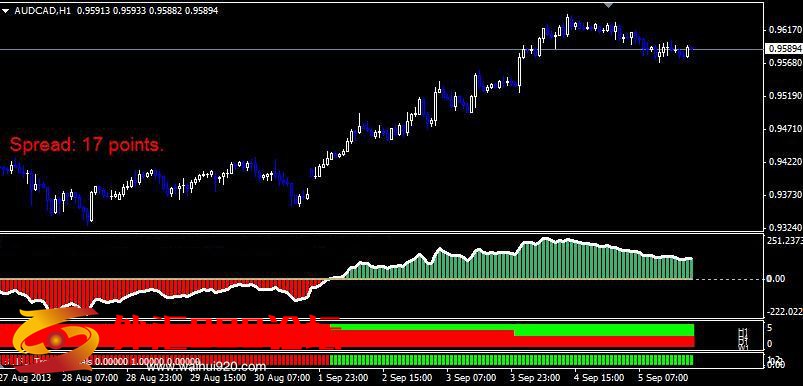The image size is (803, 386).
Task: Click the H1 timeframe label in trend panel
Action: tap(743, 331)
